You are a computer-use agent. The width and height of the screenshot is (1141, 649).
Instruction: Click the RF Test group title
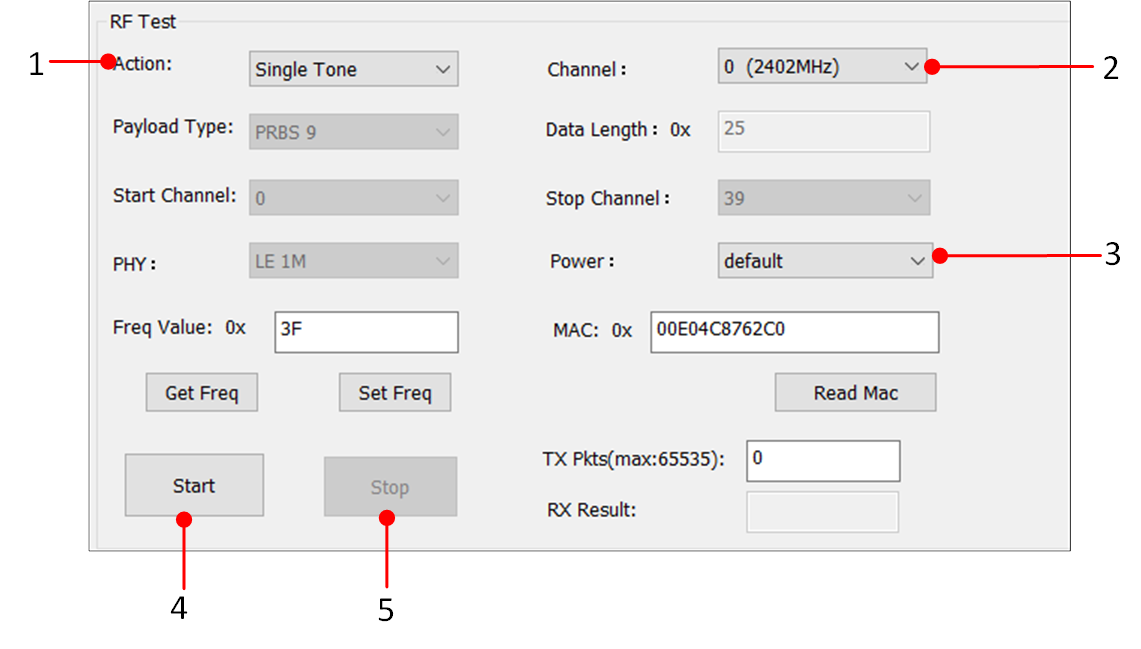[142, 21]
